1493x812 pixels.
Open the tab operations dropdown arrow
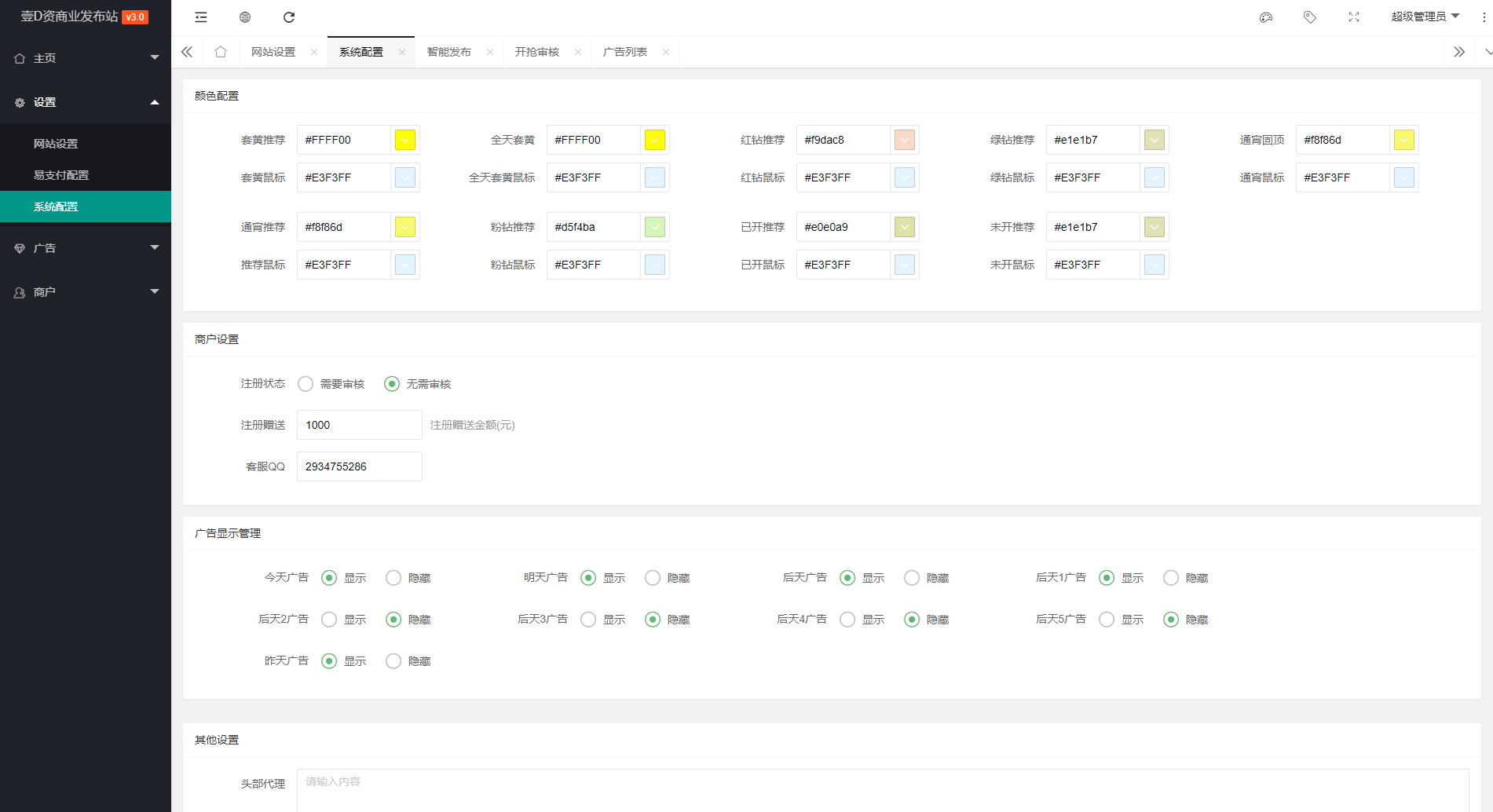click(1487, 52)
